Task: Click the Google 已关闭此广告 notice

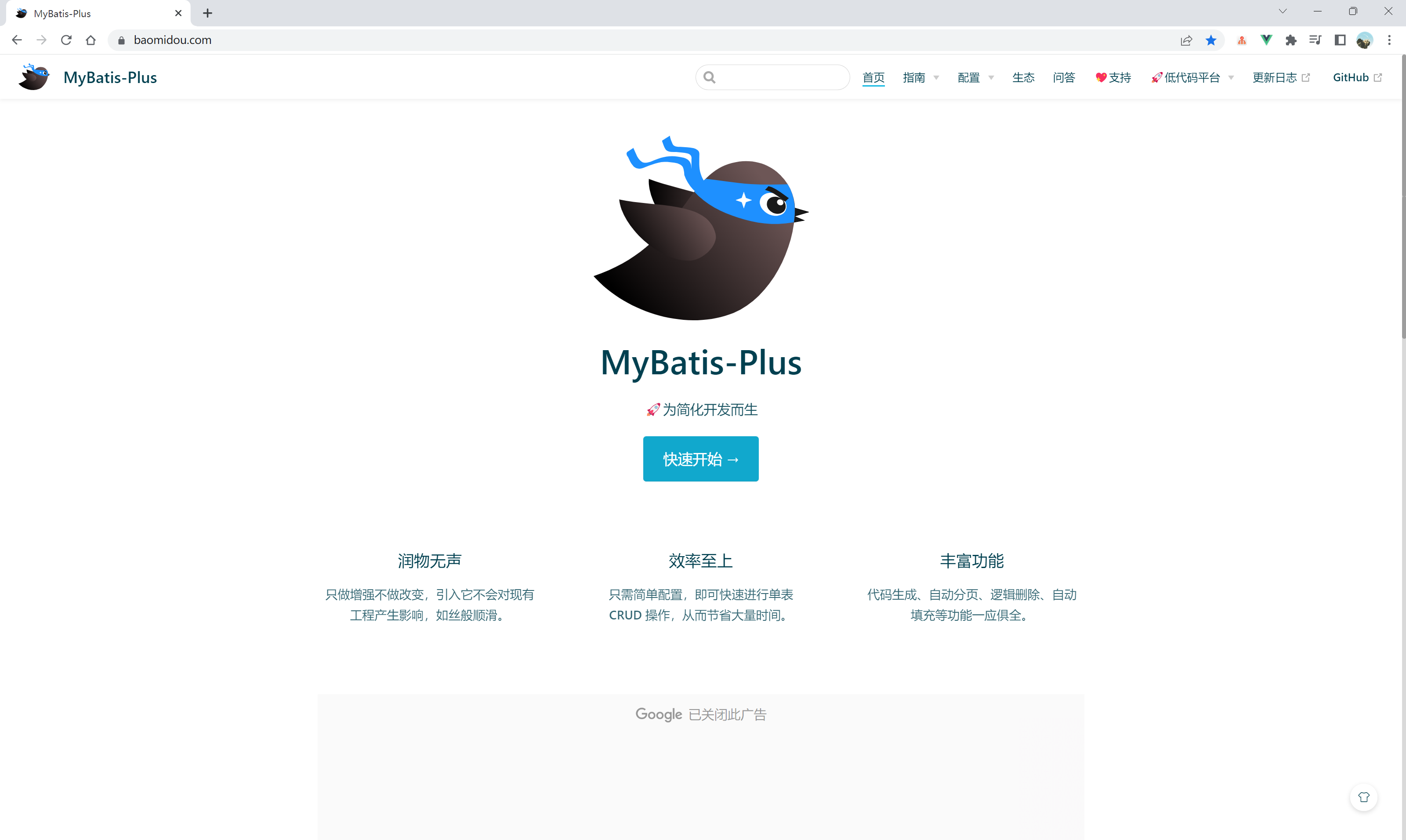Action: 701,714
